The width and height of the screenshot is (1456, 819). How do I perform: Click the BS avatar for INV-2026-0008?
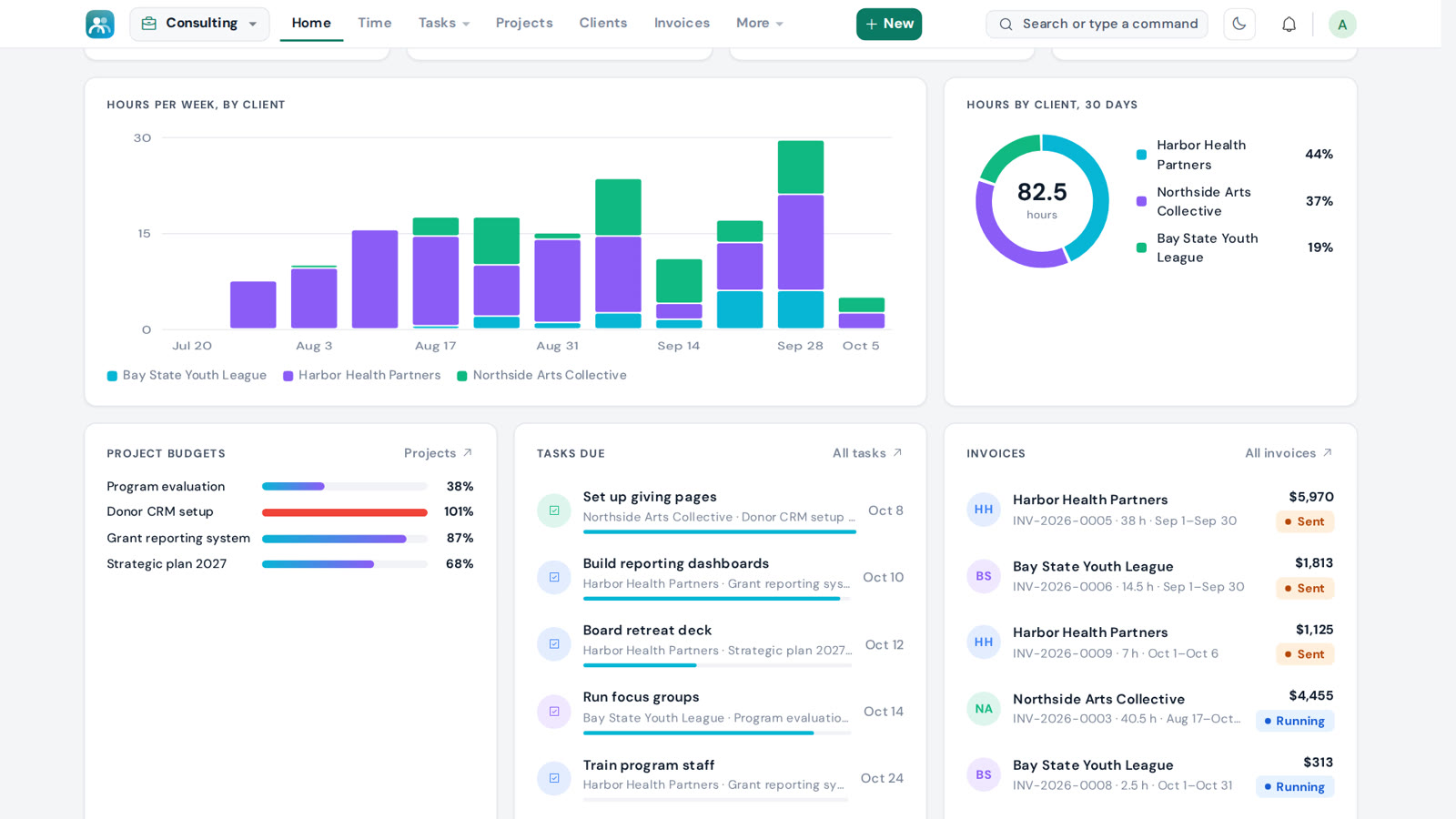point(984,775)
